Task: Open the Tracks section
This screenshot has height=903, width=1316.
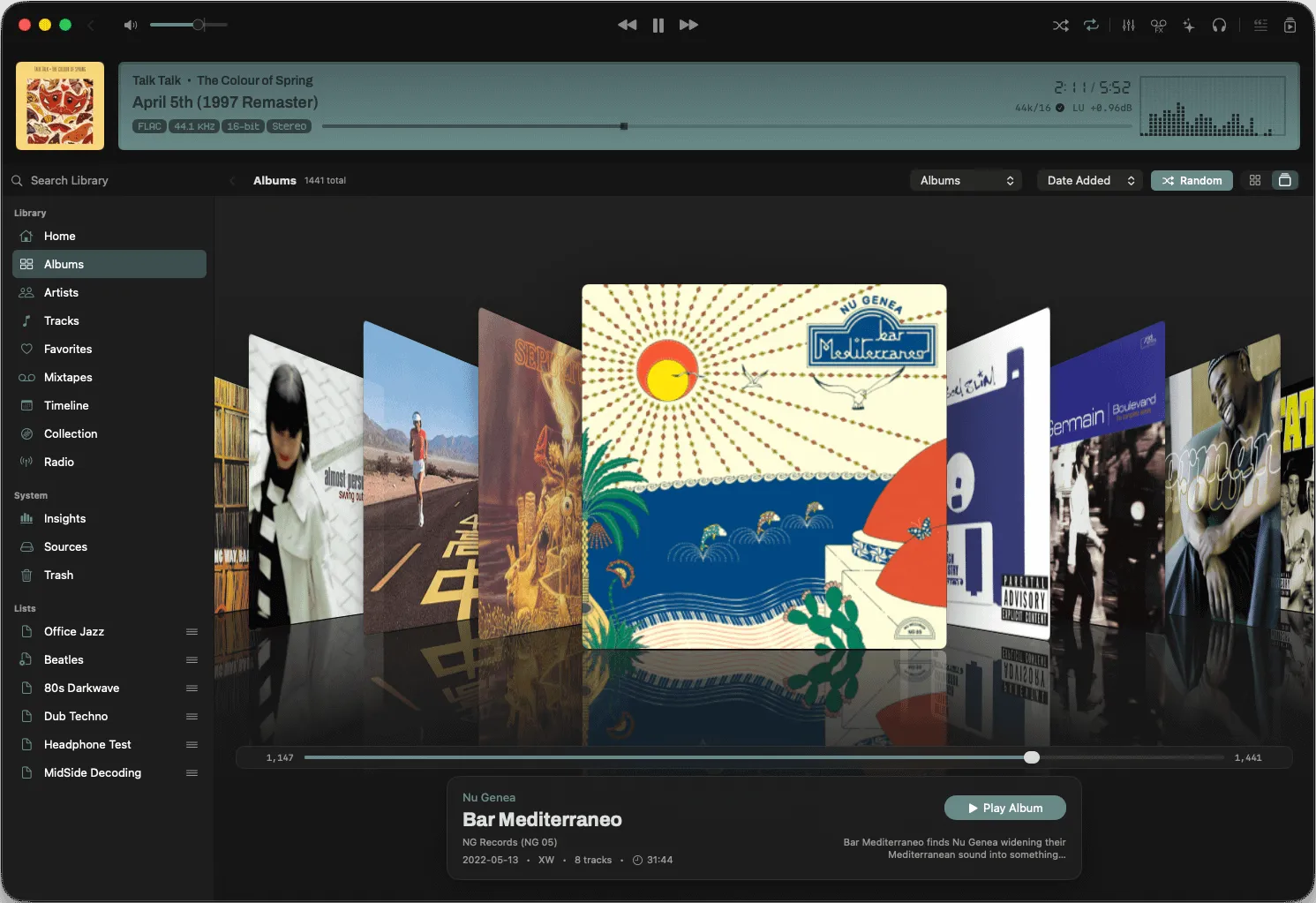Action: point(109,320)
